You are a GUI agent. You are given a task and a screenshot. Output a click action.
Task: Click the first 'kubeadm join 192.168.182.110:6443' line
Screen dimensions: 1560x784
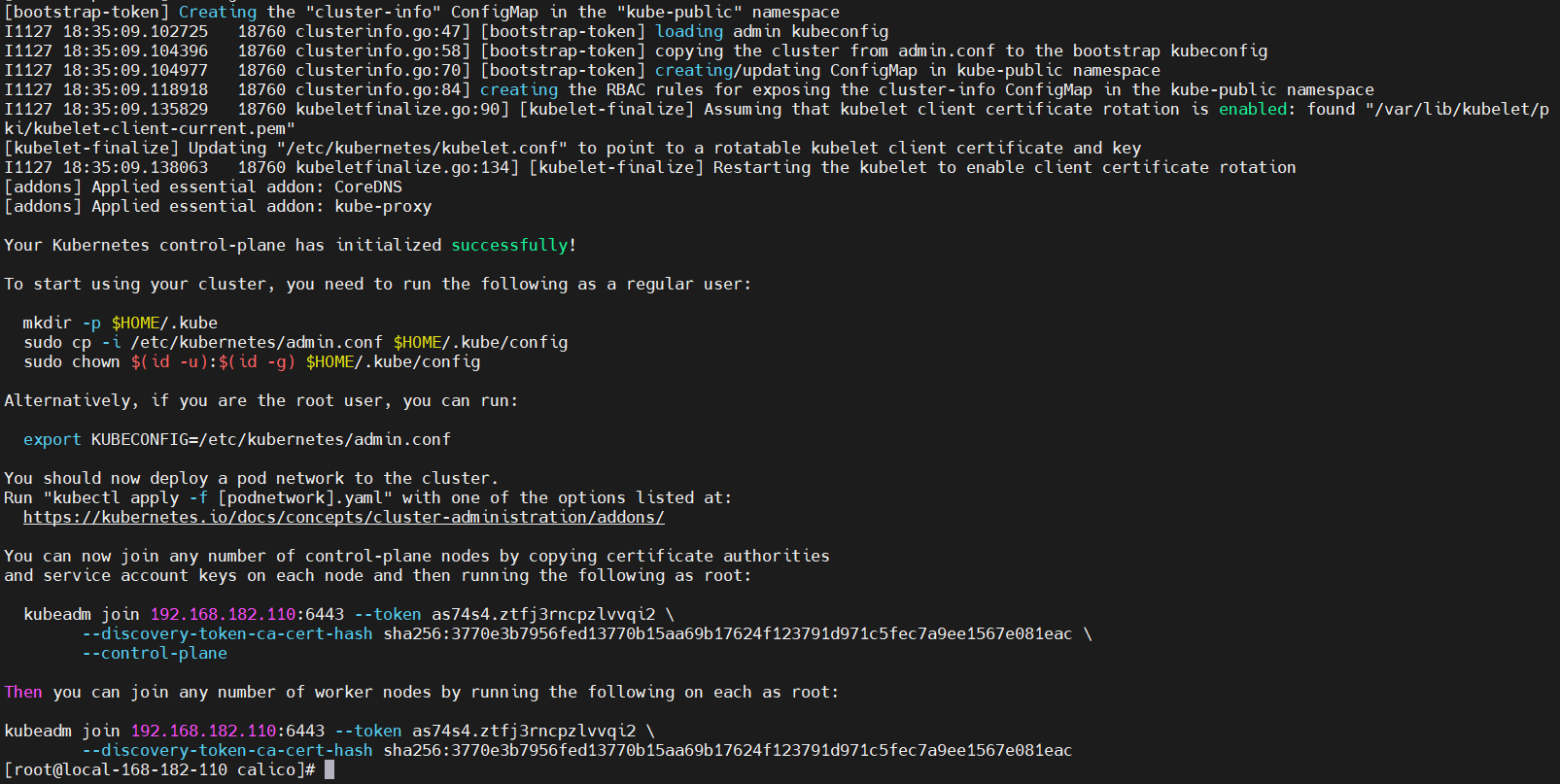(349, 614)
